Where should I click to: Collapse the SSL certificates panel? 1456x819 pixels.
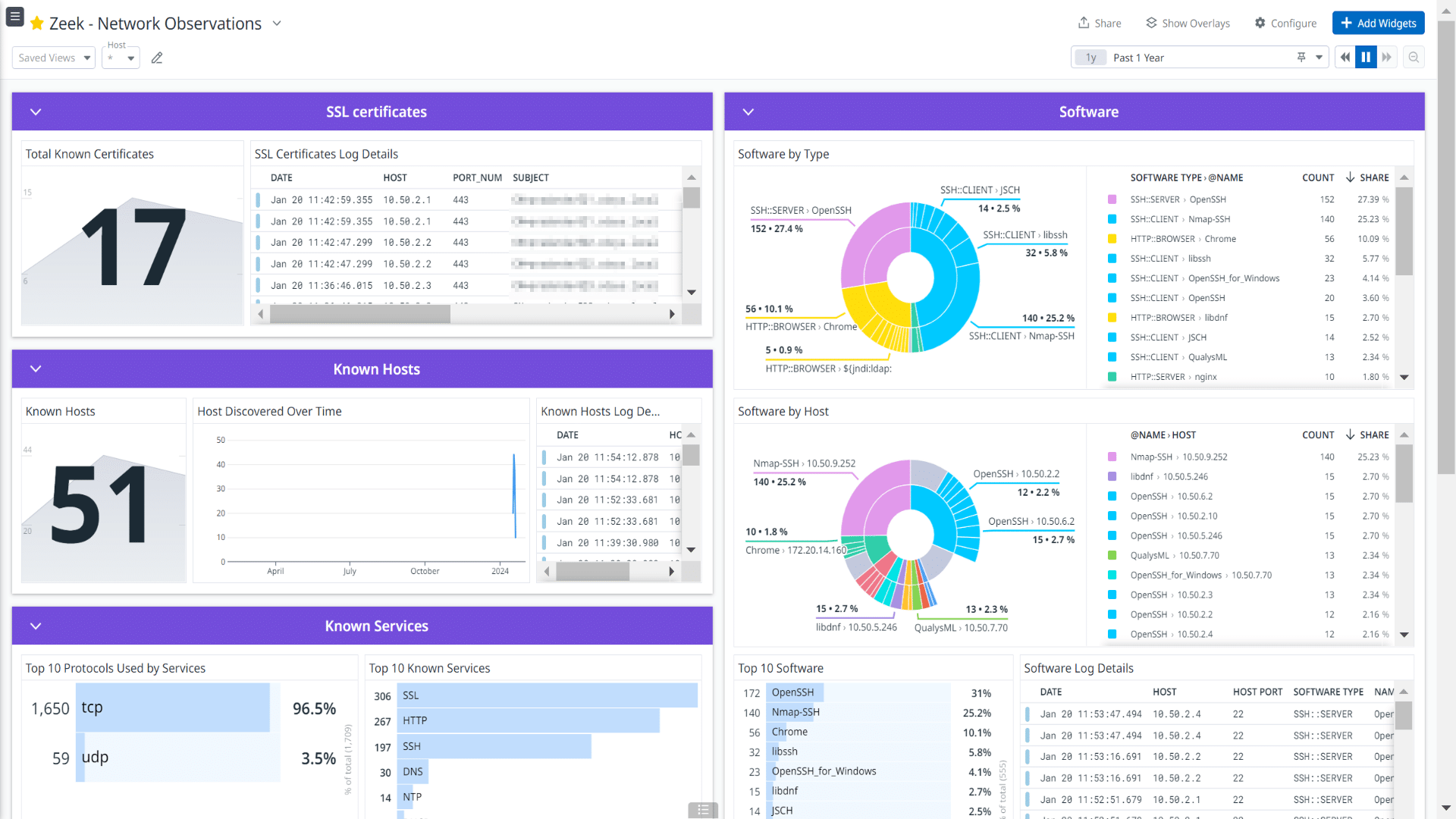click(35, 111)
